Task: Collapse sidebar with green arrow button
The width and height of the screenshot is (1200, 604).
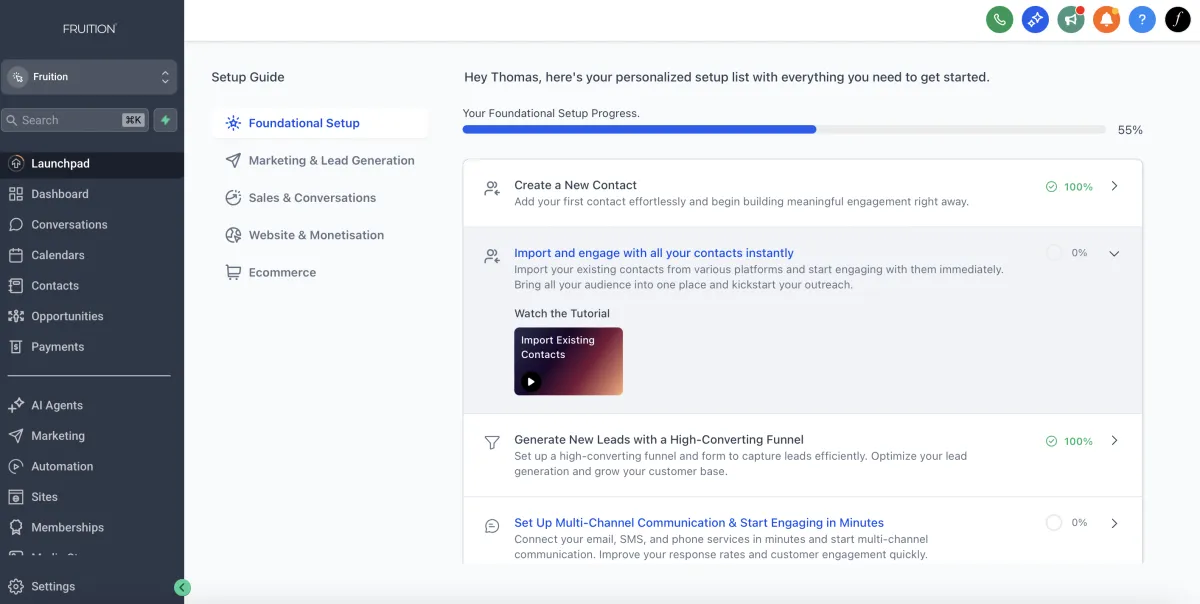Action: pyautogui.click(x=182, y=588)
